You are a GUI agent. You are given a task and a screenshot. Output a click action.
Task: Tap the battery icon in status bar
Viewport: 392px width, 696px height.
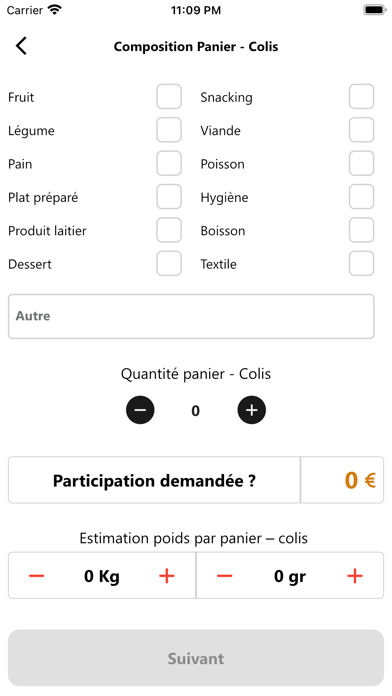tap(375, 10)
